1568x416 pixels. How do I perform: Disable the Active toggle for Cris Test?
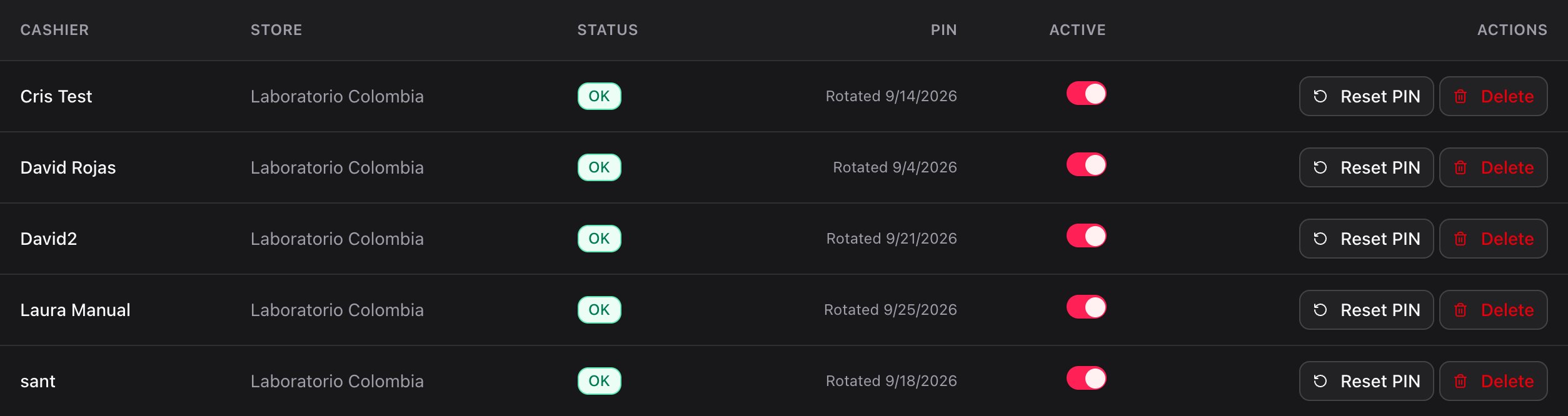point(1086,94)
